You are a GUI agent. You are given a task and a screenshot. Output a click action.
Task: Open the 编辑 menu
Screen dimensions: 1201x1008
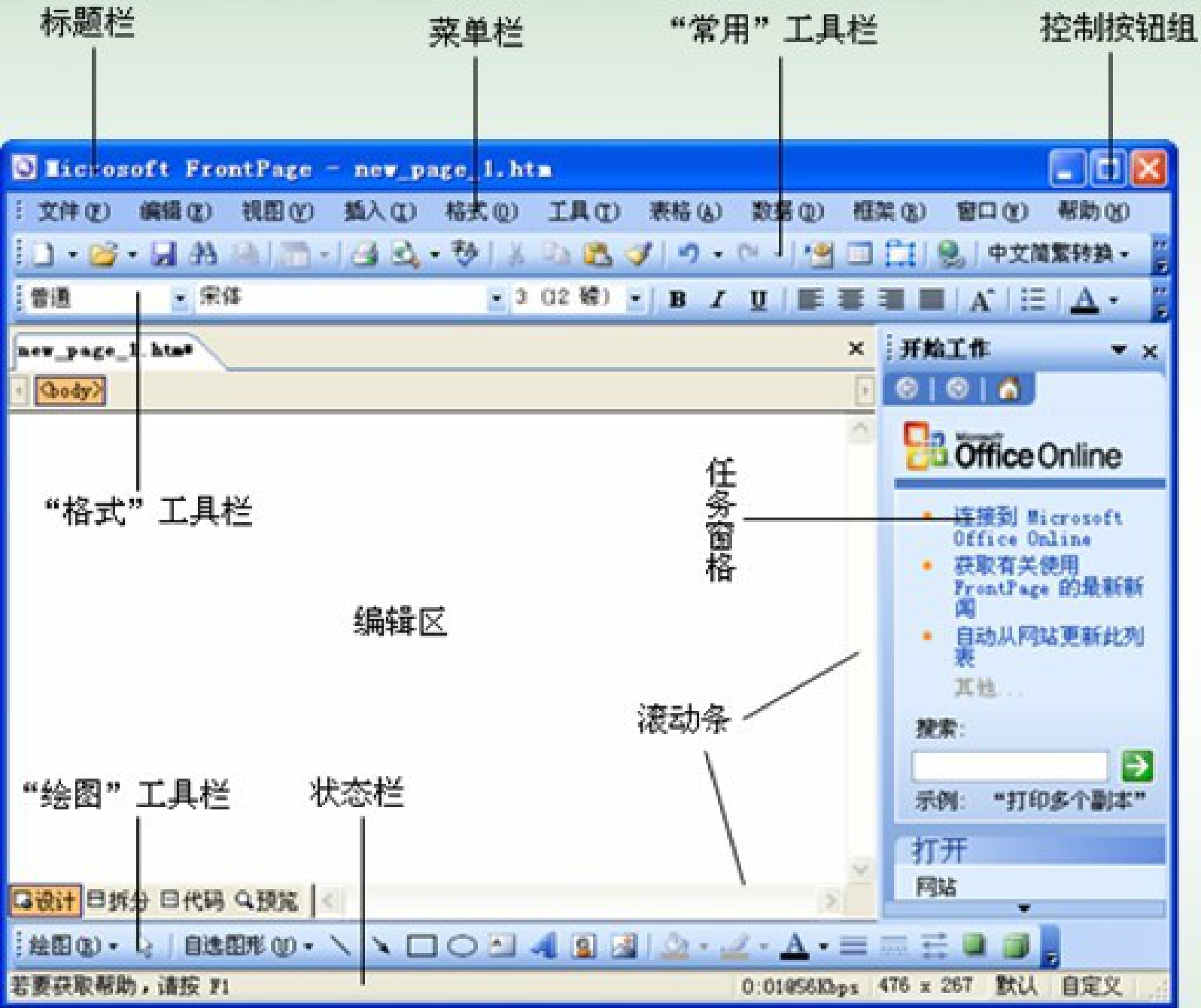click(x=175, y=211)
